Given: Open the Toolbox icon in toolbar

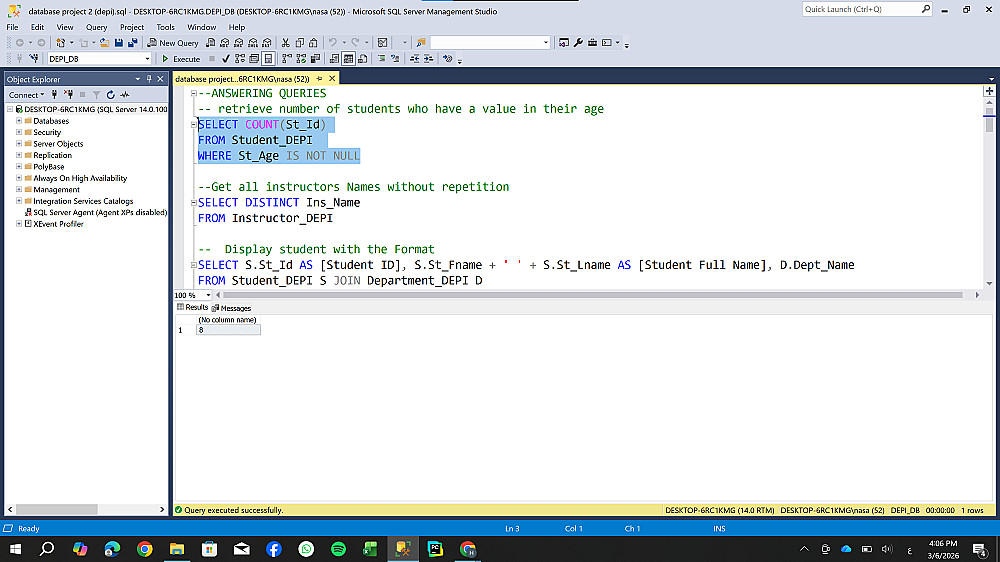Looking at the screenshot, I should click(x=592, y=43).
